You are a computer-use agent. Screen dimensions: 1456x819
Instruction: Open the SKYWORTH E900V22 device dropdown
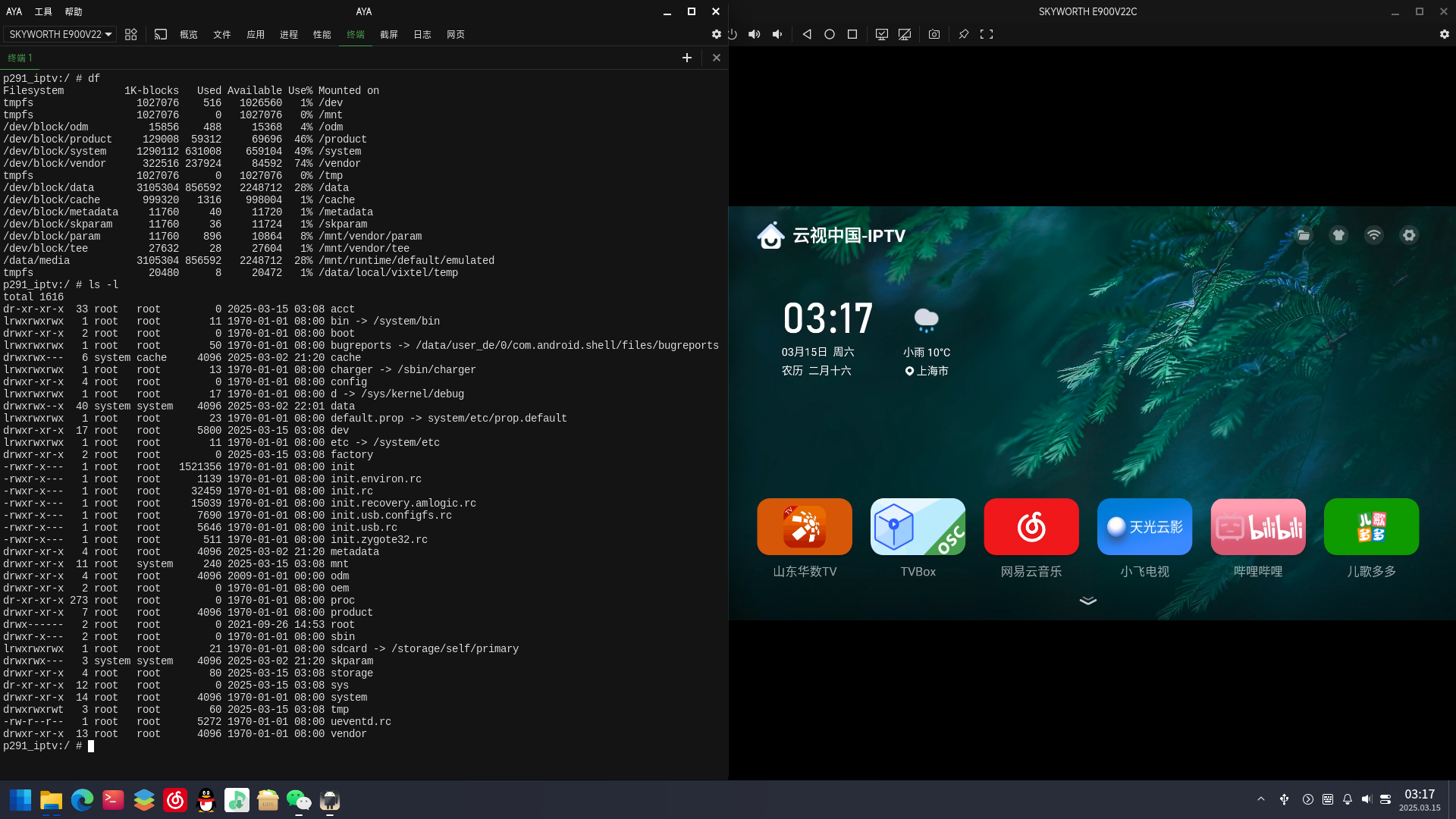pos(60,34)
